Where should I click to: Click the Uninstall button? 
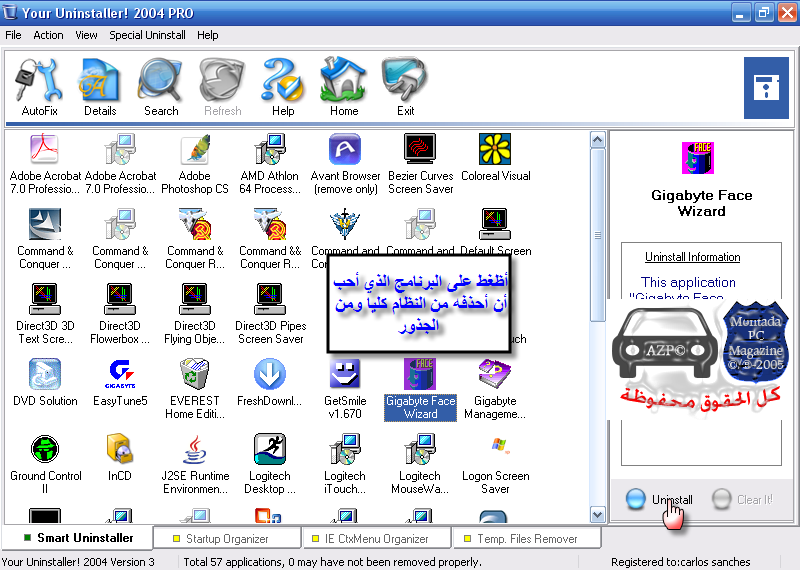[661, 499]
